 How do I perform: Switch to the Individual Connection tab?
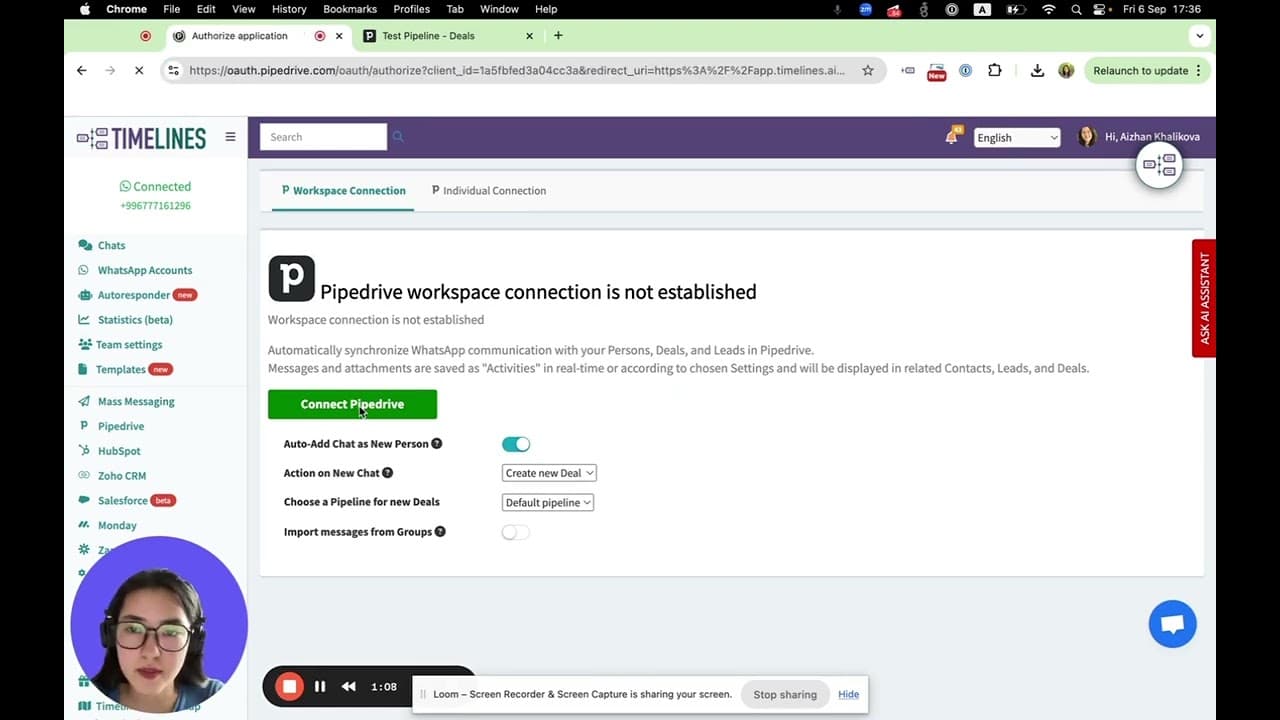(489, 191)
